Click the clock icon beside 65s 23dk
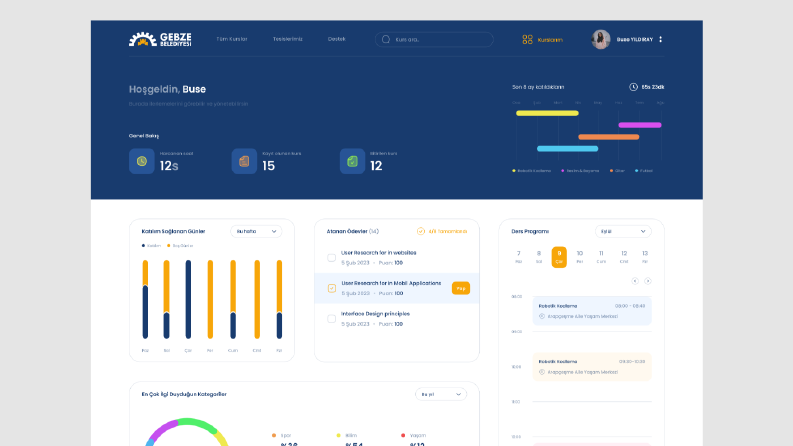 633,87
